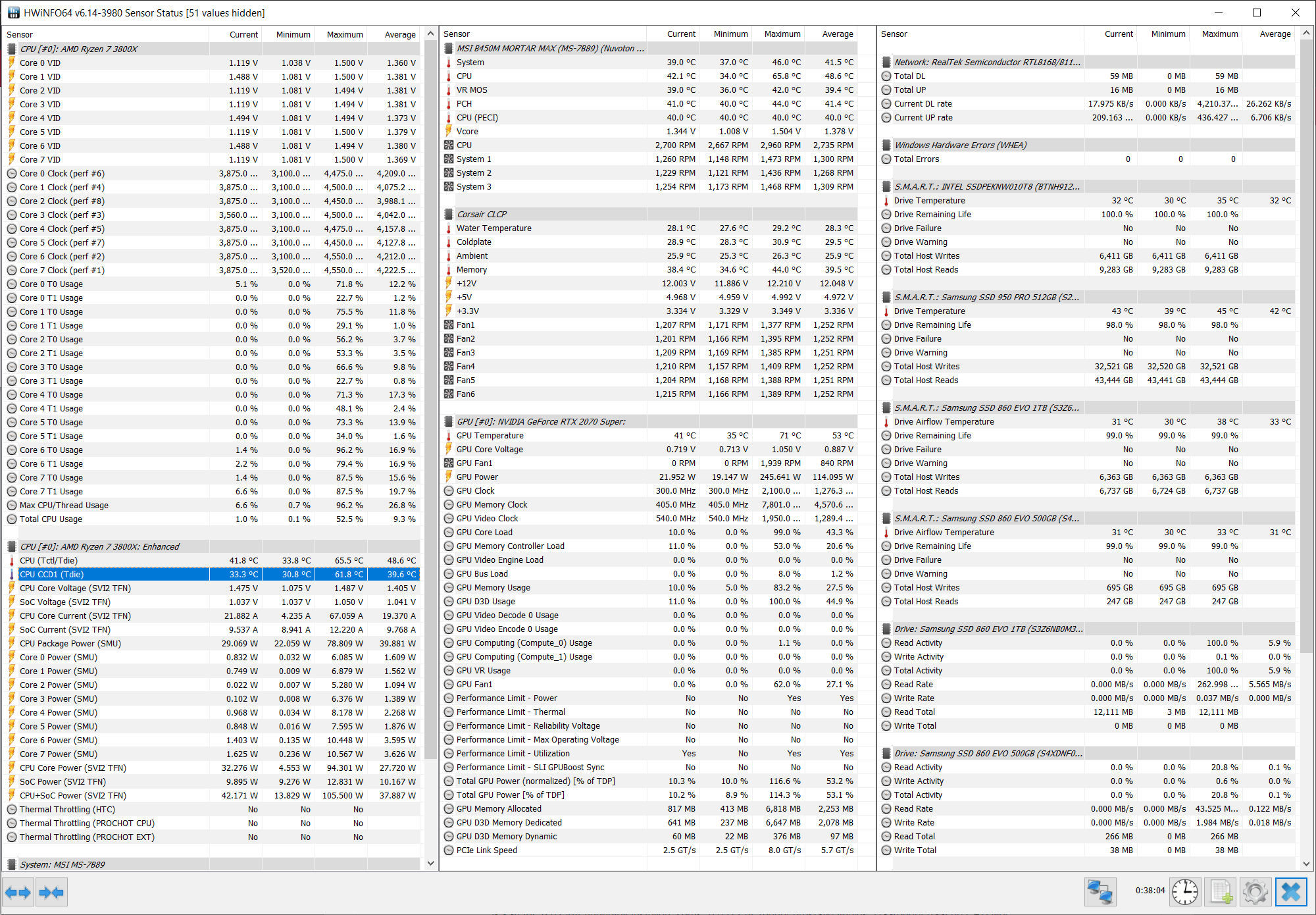1316x915 pixels.
Task: Click the System temperature thermometer icon
Action: tap(449, 63)
